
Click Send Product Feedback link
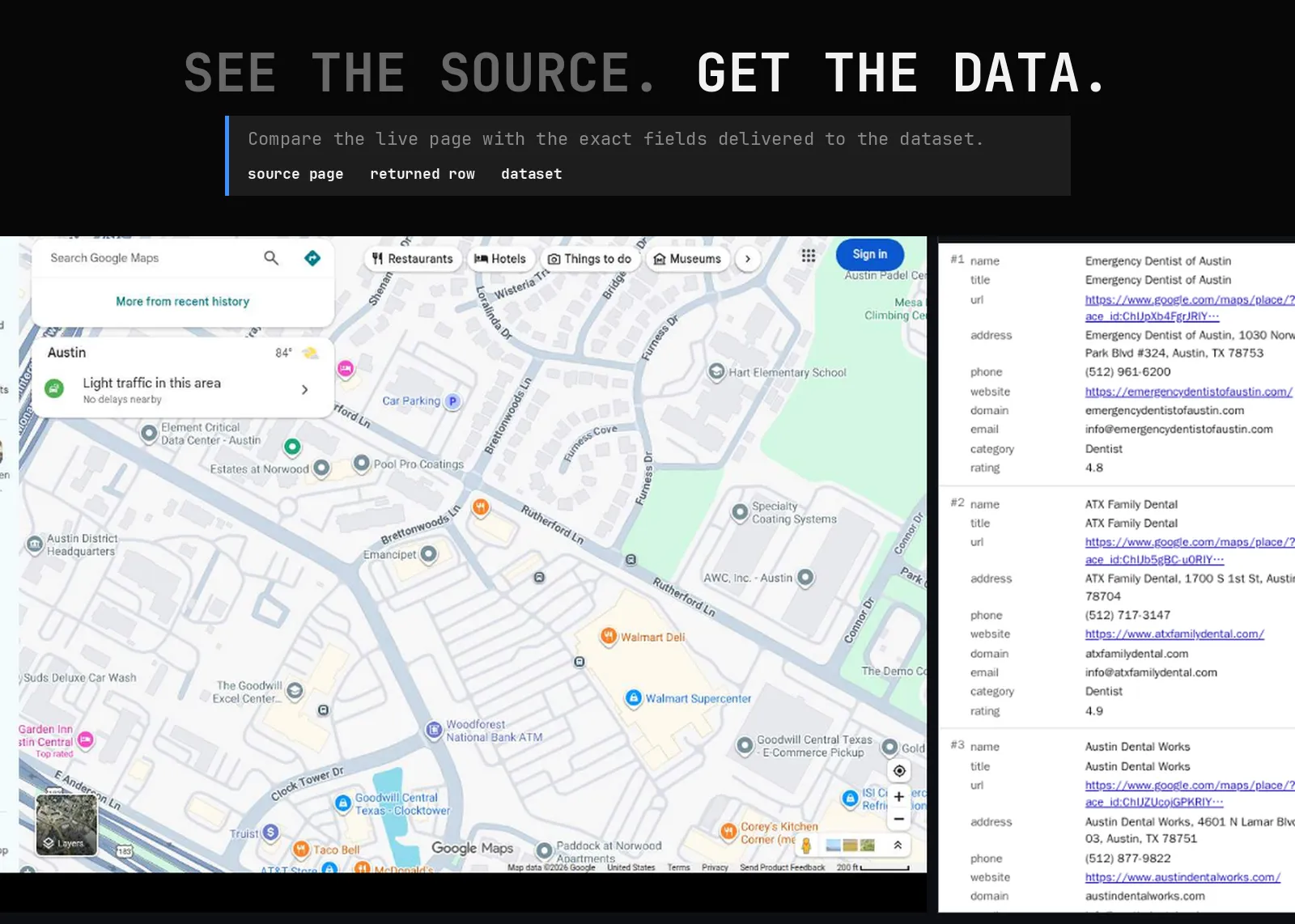782,867
